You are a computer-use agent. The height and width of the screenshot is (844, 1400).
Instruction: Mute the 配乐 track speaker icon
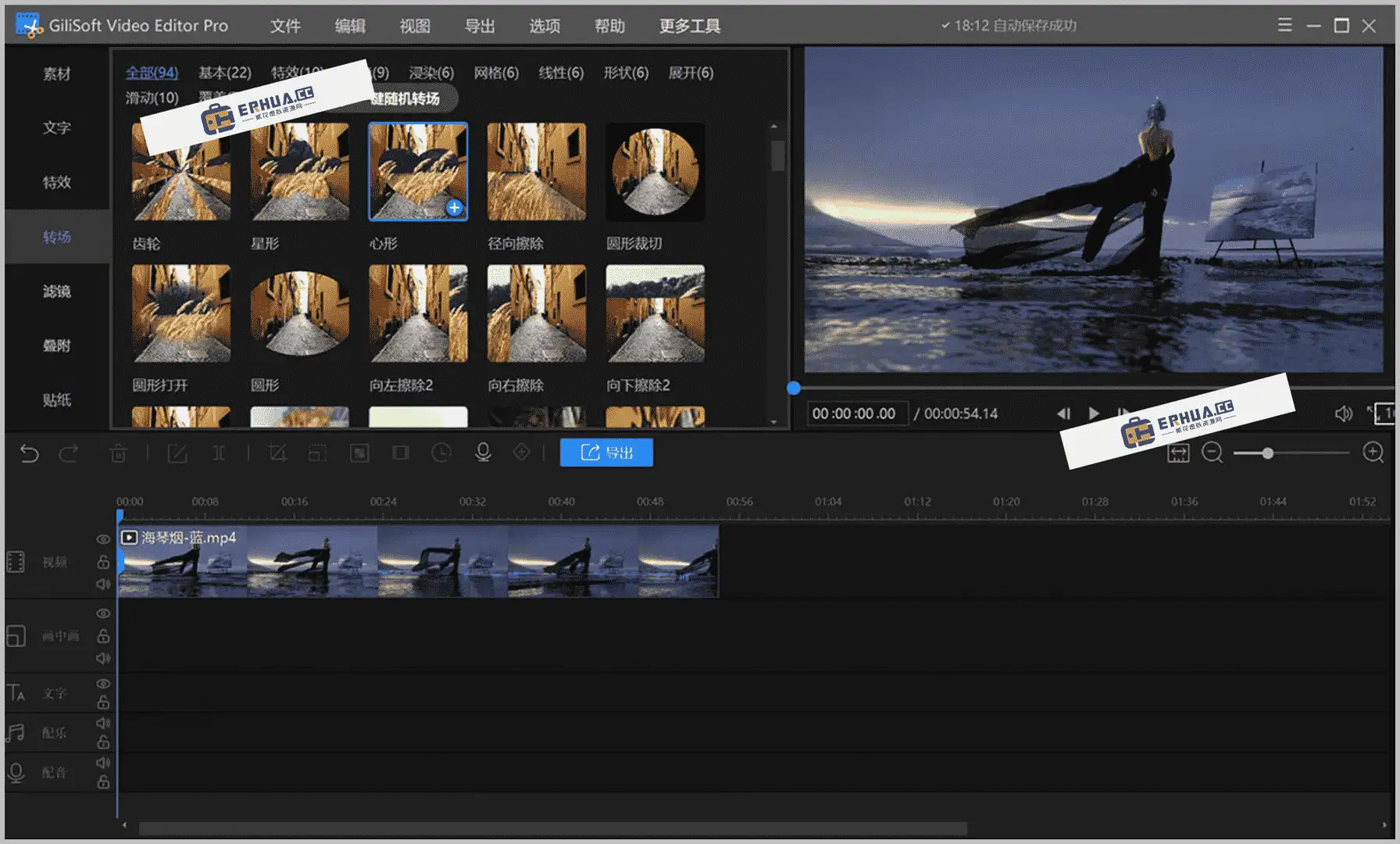[x=102, y=723]
